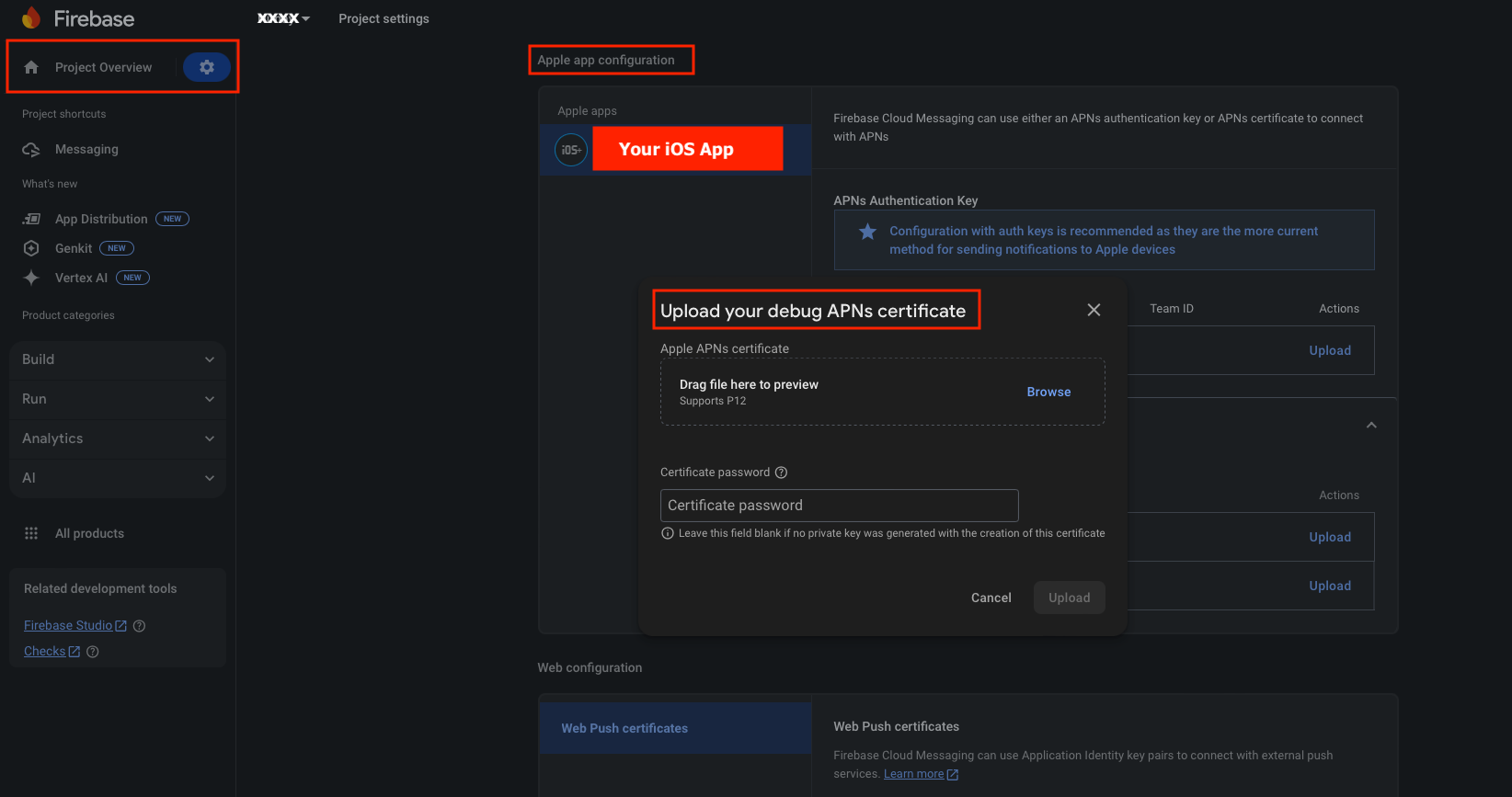
Task: Click help icon beside Firebase Studio
Action: (x=140, y=626)
